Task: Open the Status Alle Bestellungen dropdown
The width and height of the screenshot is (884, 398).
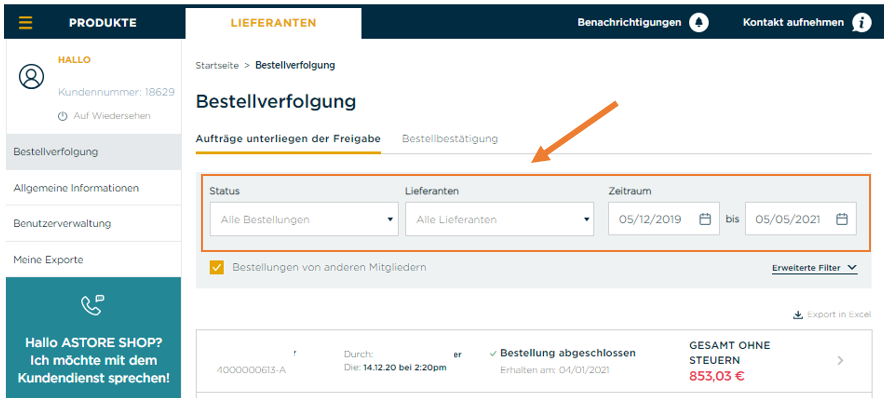Action: click(304, 219)
